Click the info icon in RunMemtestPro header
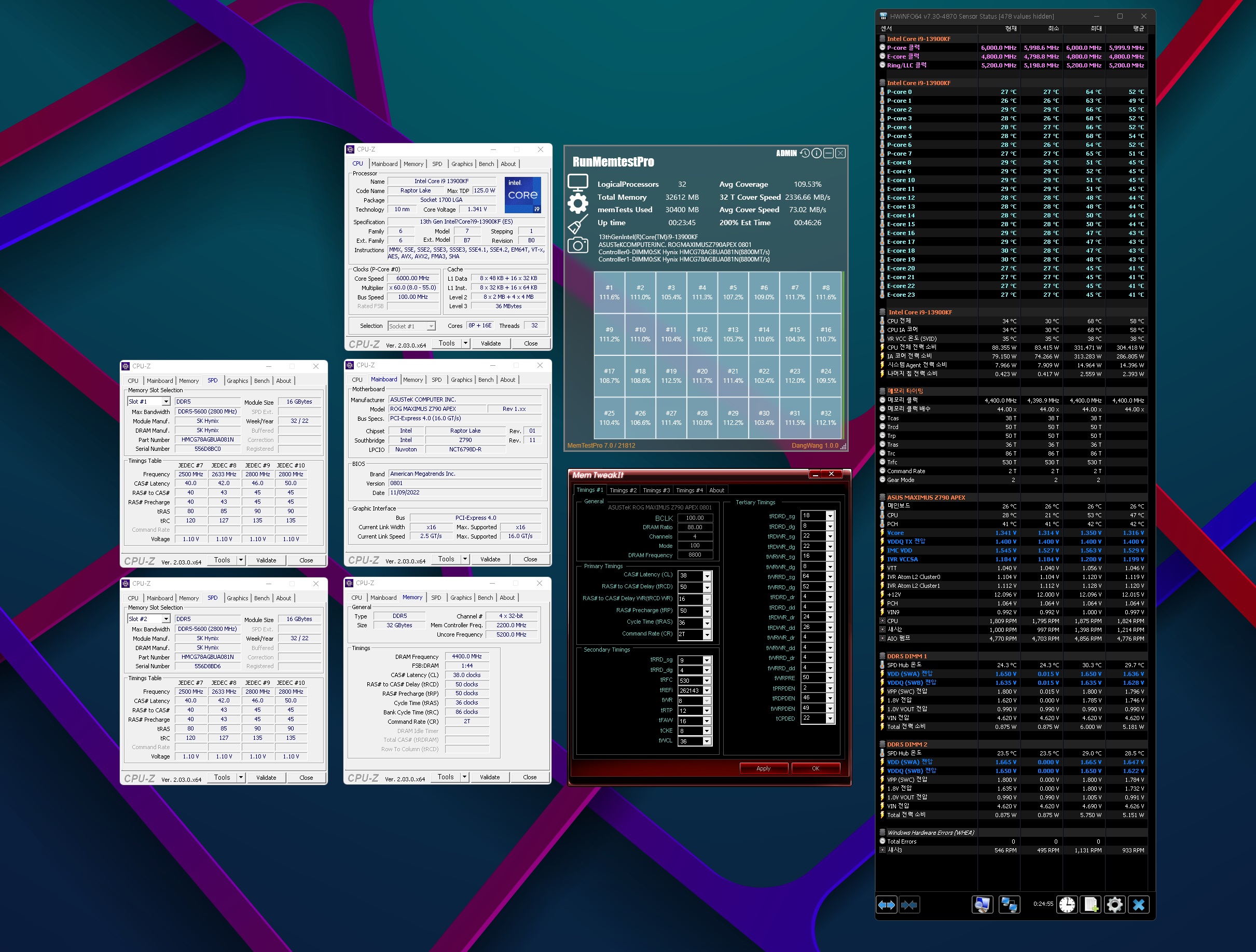 (x=817, y=153)
